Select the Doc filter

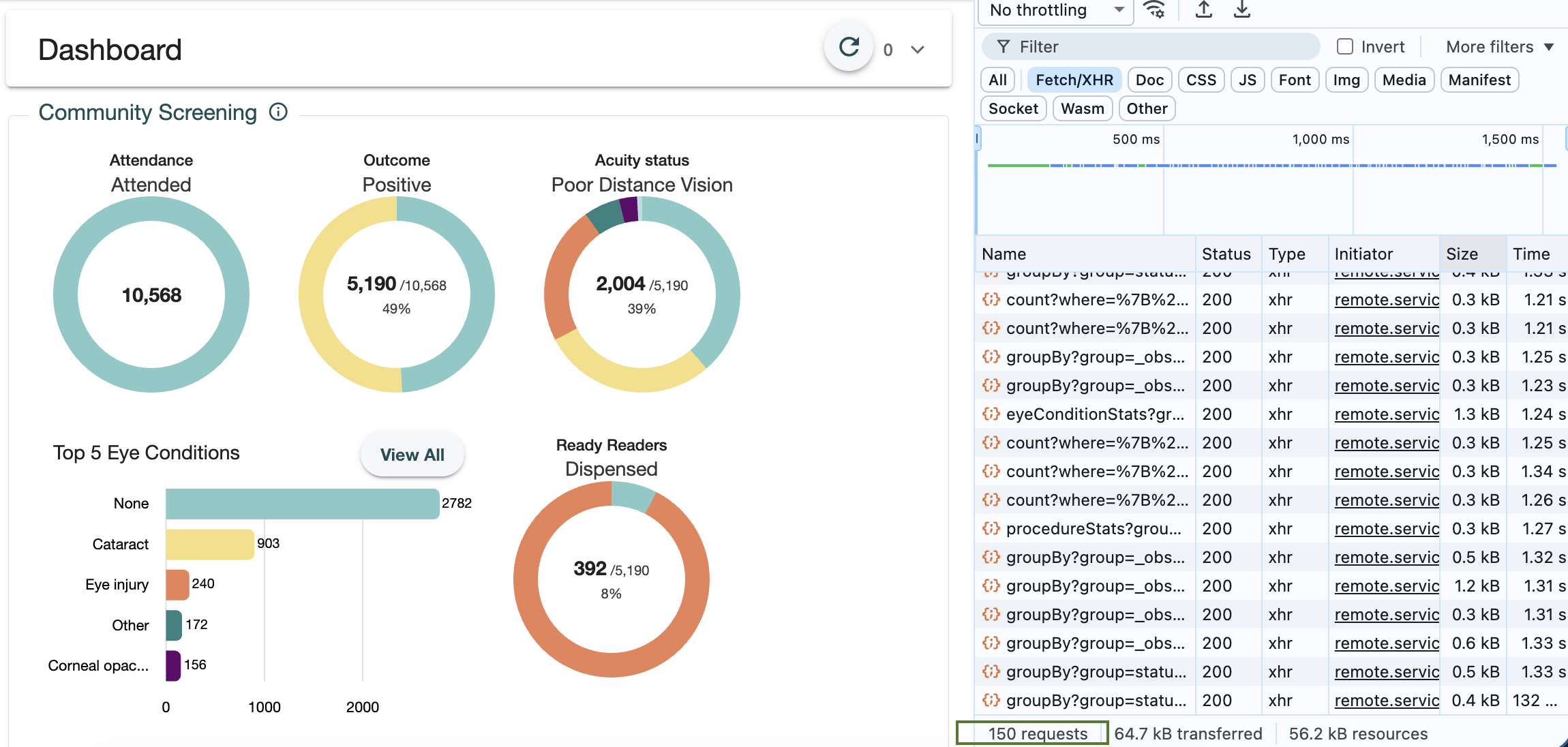click(1149, 80)
